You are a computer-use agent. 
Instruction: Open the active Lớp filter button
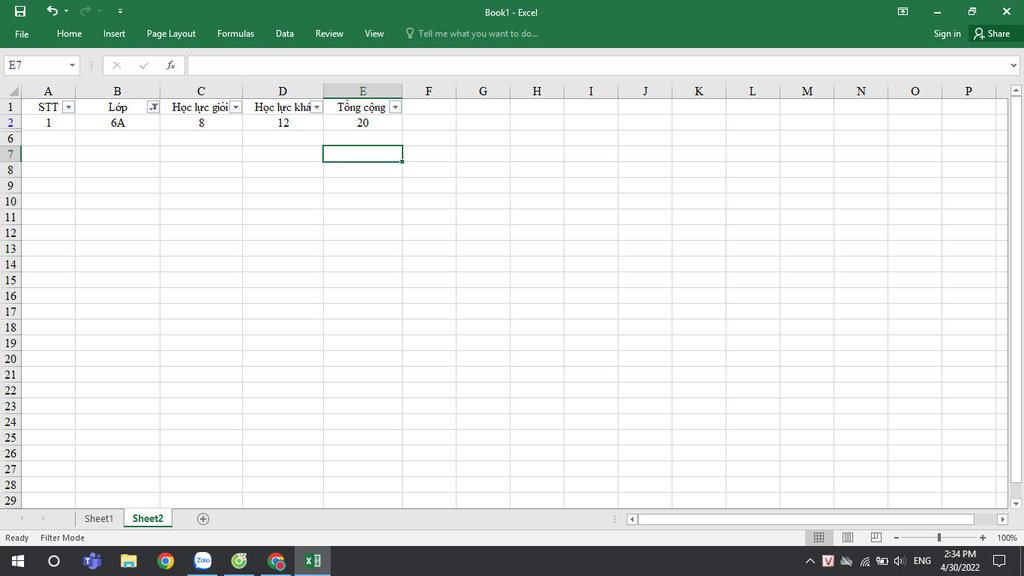tap(153, 107)
